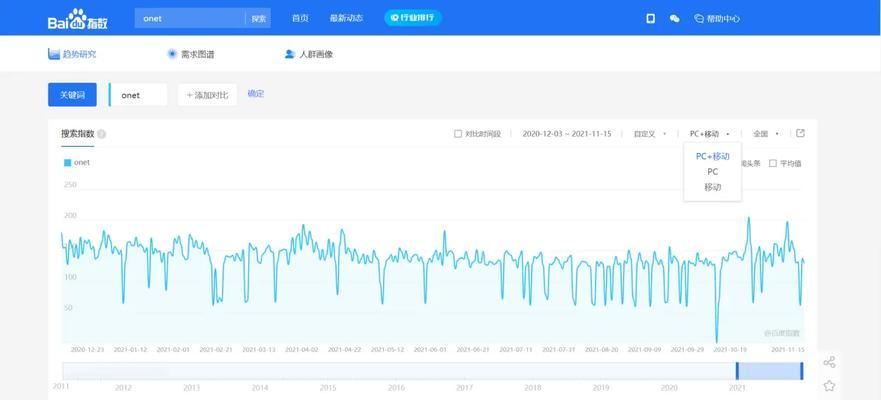Click the Baidu Index logo

pos(78,20)
